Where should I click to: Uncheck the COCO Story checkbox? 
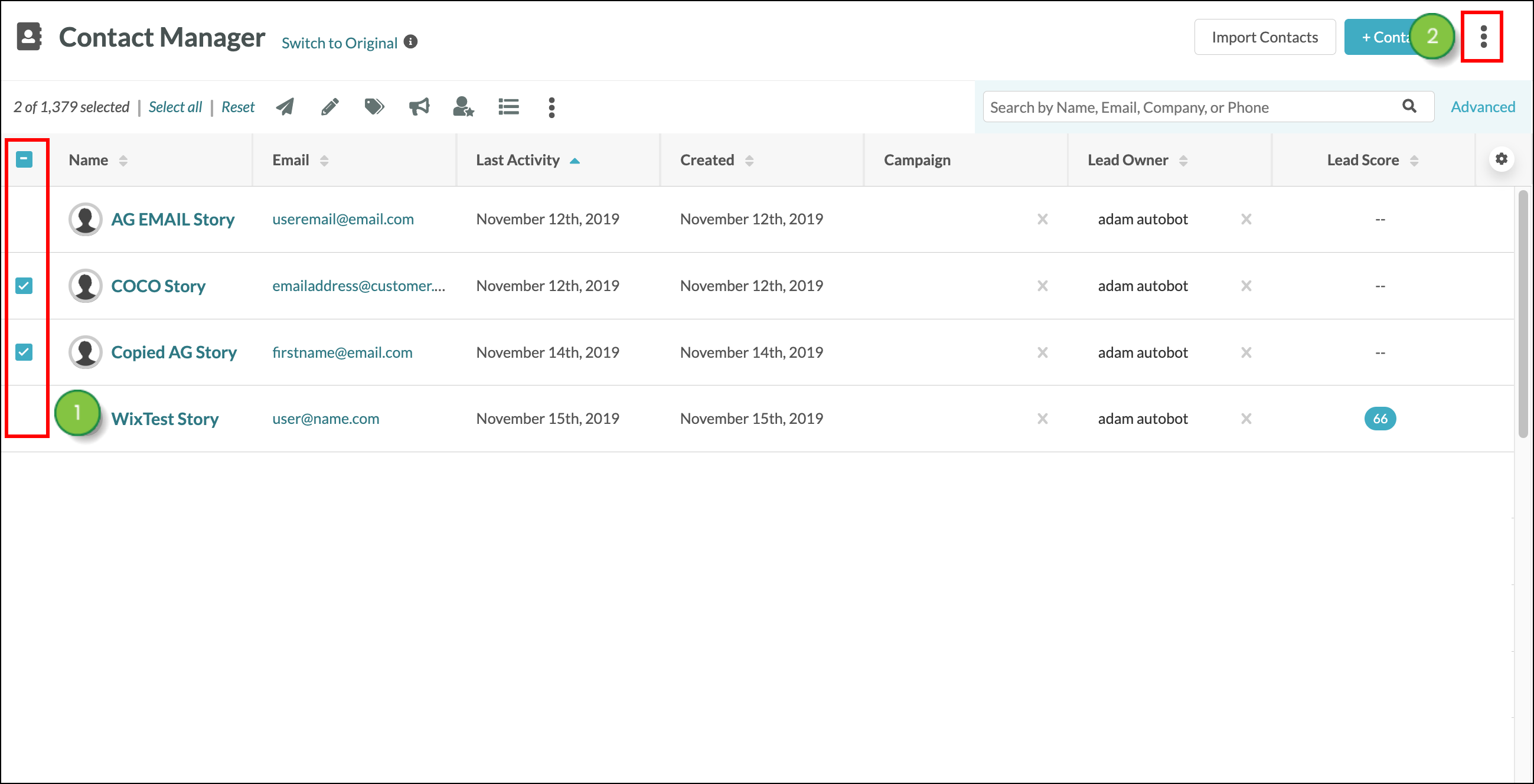pos(24,286)
